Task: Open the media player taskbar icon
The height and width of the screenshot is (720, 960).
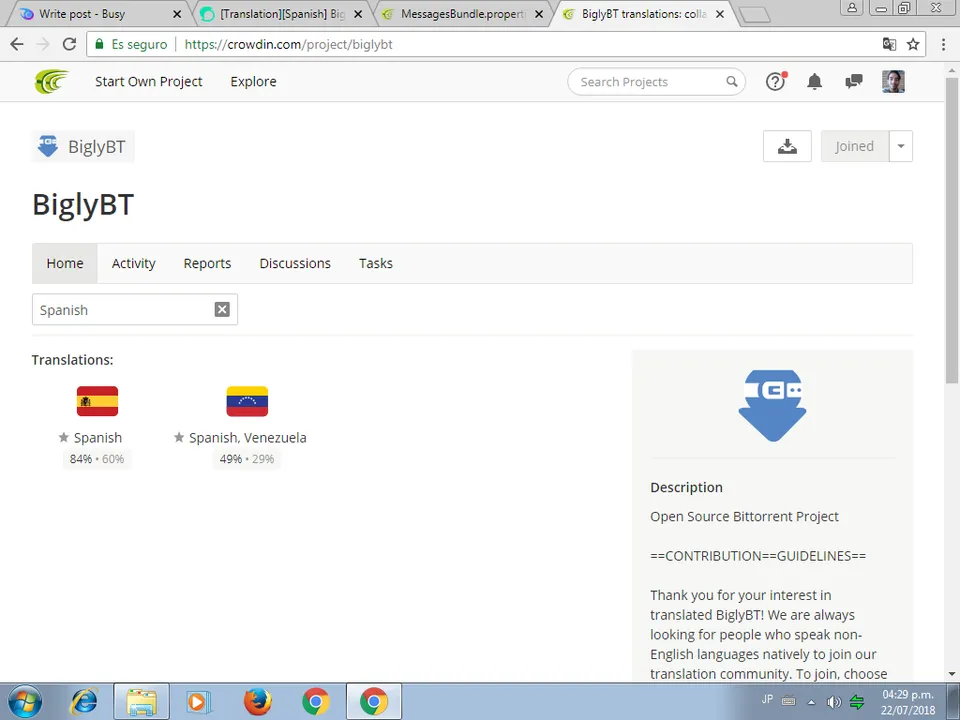Action: click(198, 702)
